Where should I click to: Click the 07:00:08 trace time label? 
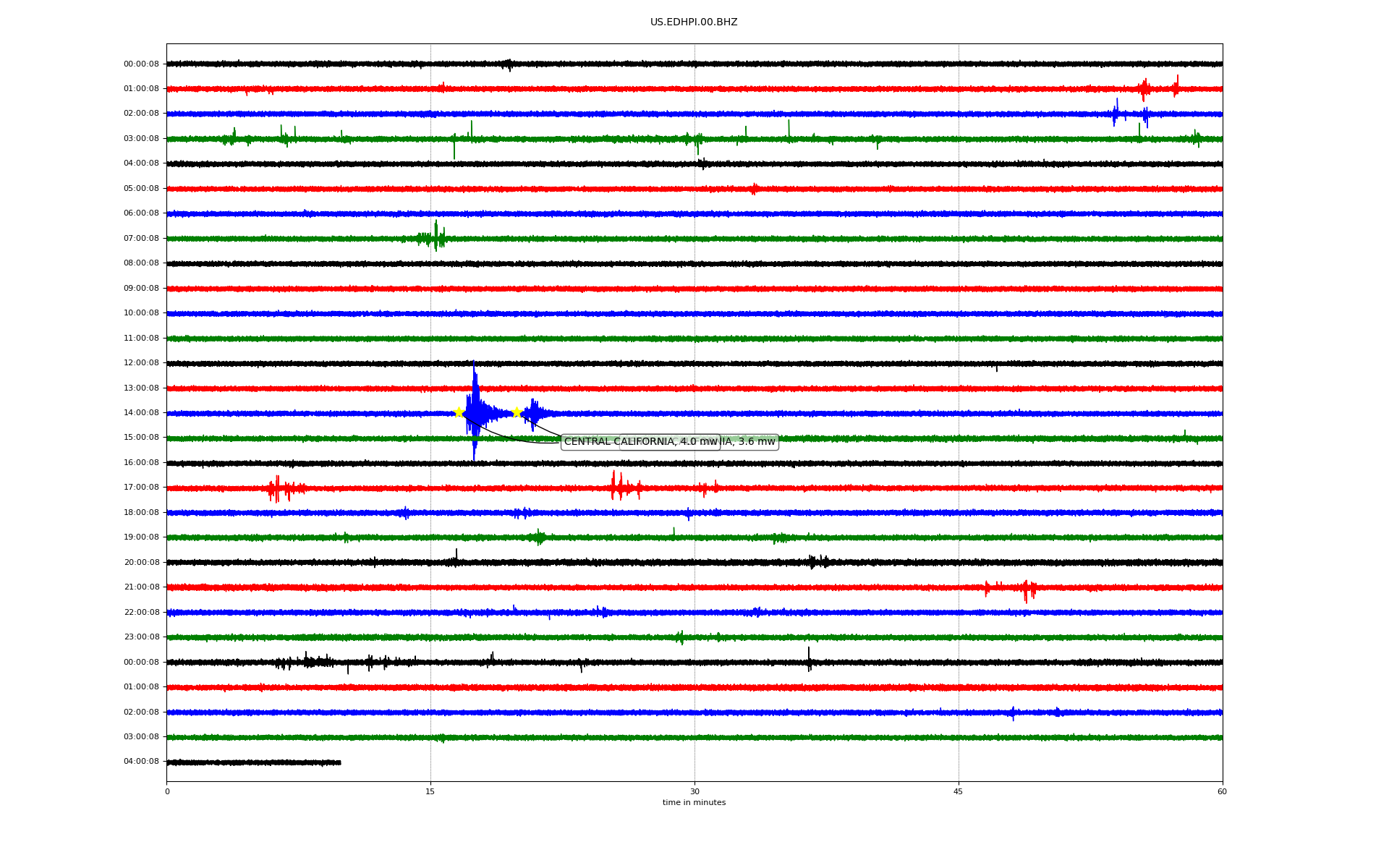click(141, 239)
